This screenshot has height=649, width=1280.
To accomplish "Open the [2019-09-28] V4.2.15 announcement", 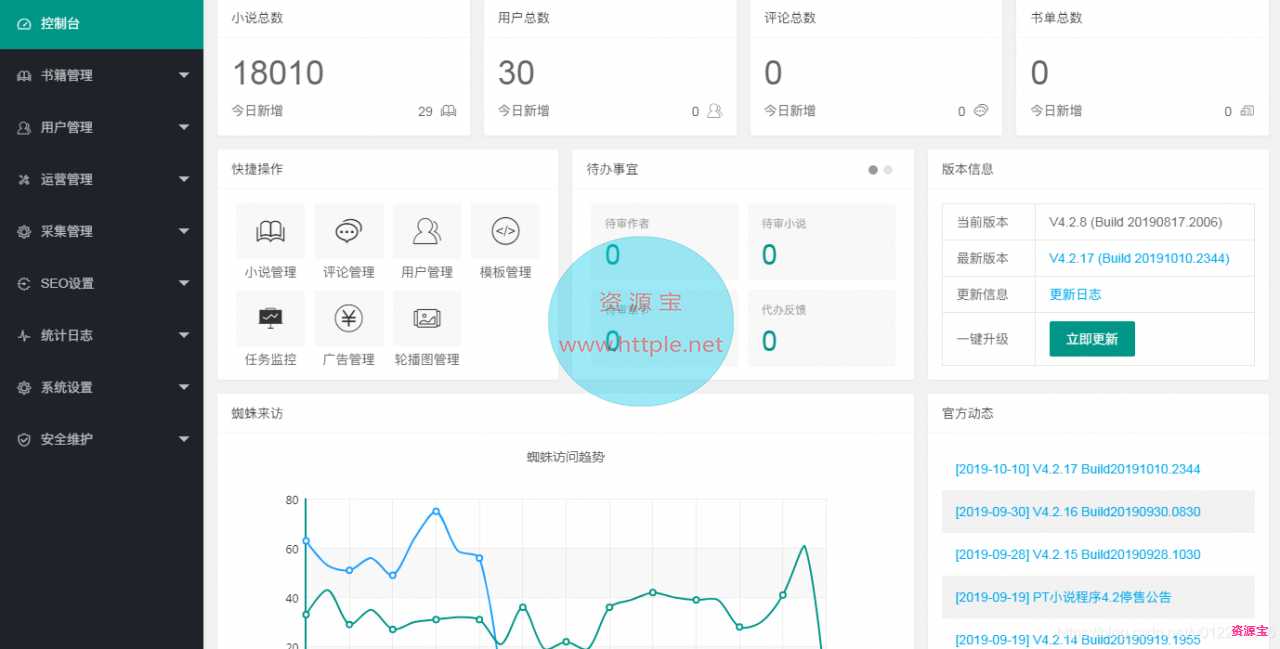I will click(1077, 555).
